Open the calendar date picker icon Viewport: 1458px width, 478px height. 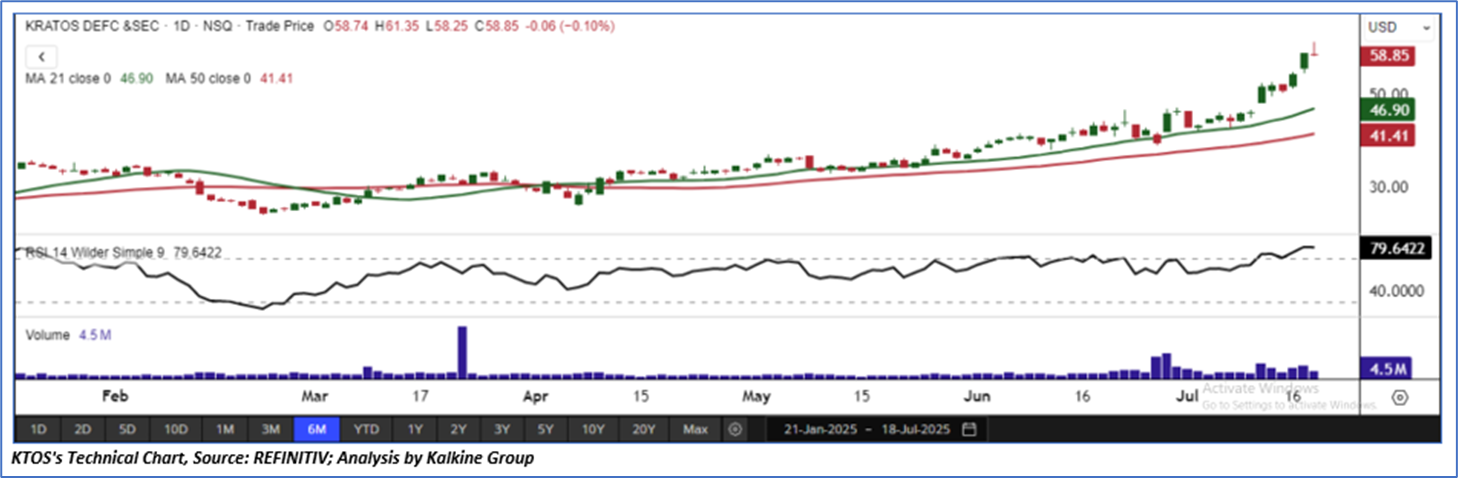coord(968,429)
